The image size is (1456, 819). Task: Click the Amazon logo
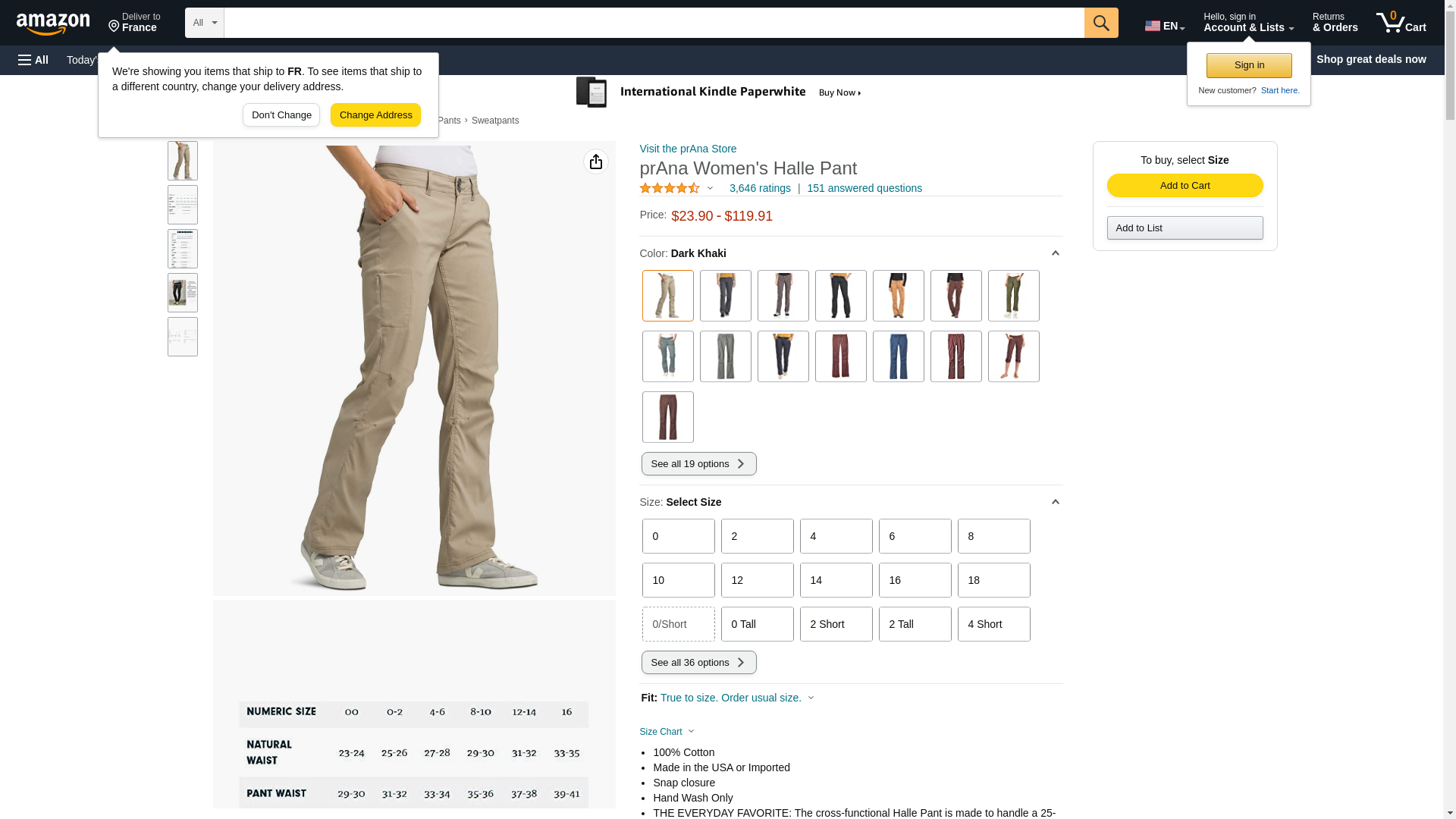[53, 24]
